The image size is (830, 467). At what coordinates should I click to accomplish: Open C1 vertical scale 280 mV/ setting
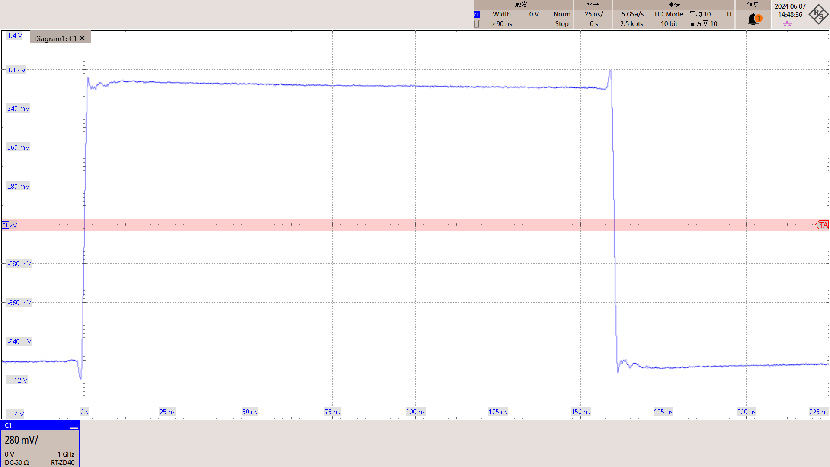point(21,440)
